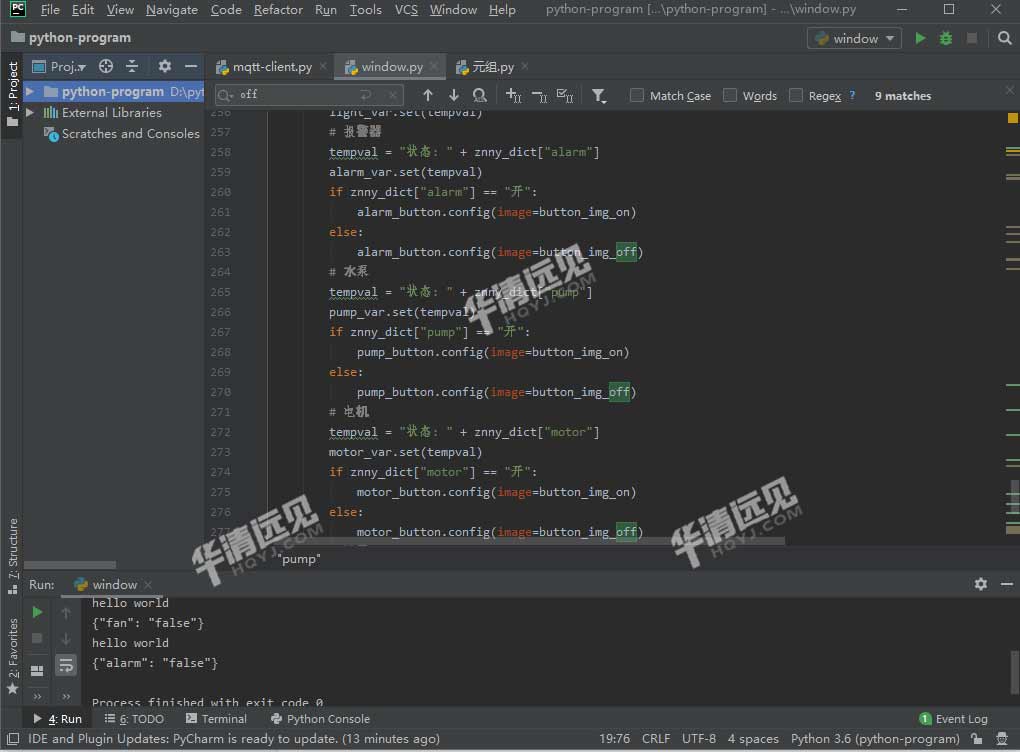The image size is (1020, 752).
Task: Click Run console vertical scrollbar
Action: pyautogui.click(x=1014, y=672)
